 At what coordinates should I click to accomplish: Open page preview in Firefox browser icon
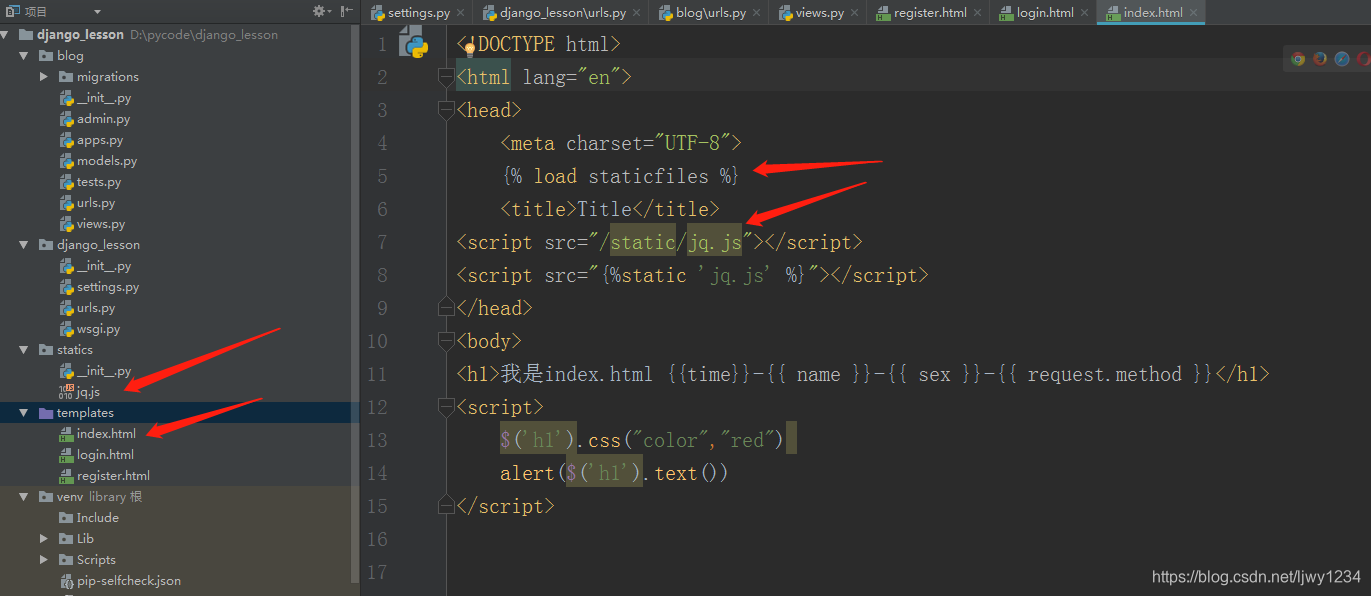[1320, 59]
